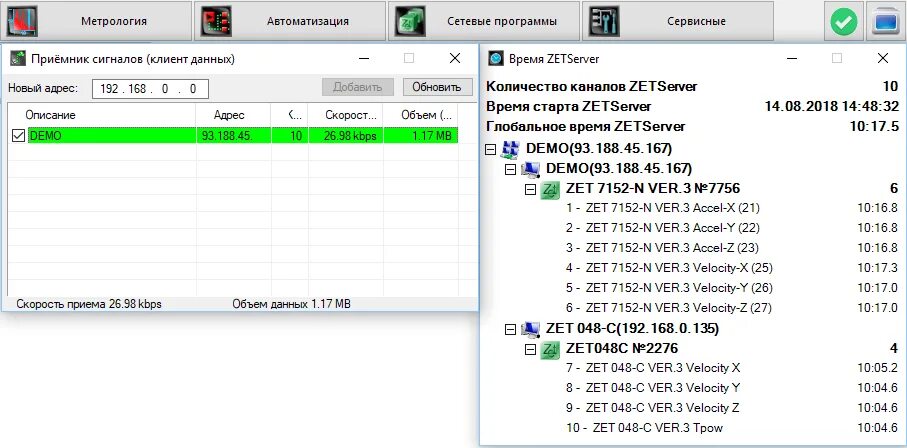
Task: Select channel 6 Velocity-Z (27)
Action: [x=669, y=309]
